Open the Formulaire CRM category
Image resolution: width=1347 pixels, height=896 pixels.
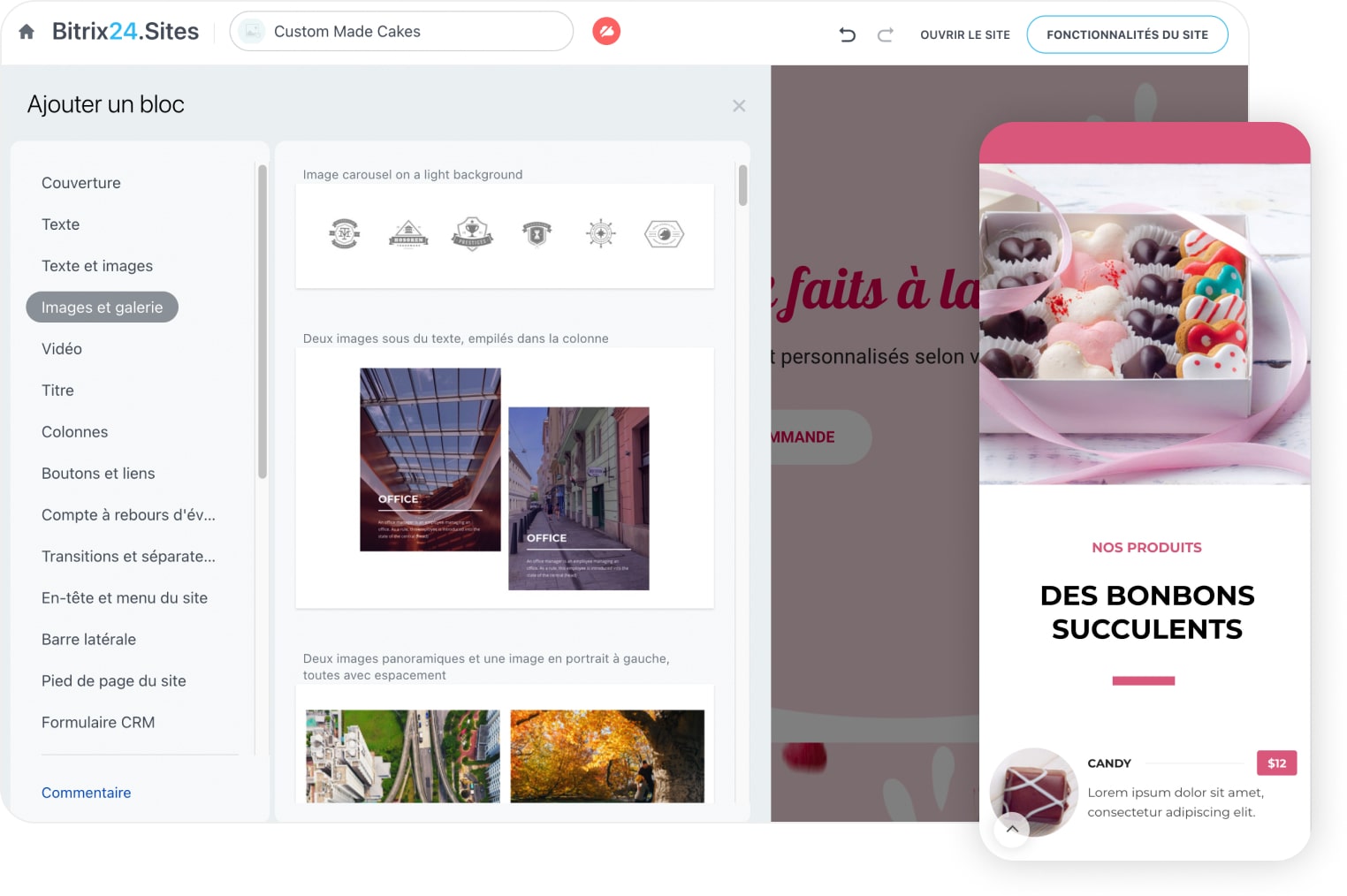pyautogui.click(x=98, y=723)
